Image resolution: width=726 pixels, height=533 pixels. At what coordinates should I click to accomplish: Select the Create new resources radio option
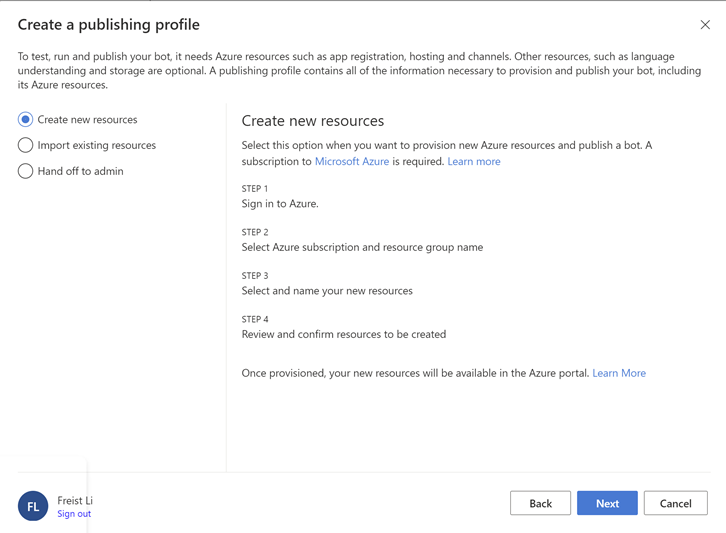tap(26, 120)
